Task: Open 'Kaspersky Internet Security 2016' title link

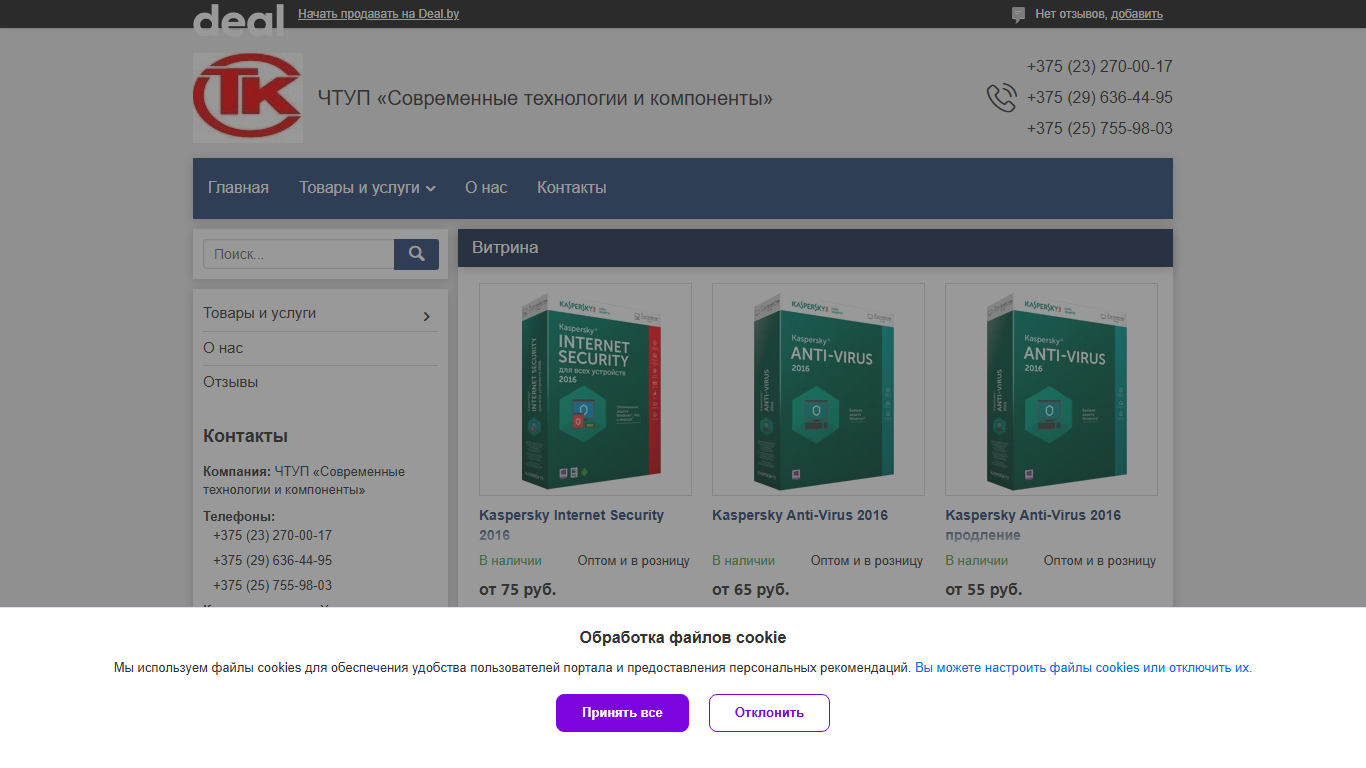Action: coord(571,525)
